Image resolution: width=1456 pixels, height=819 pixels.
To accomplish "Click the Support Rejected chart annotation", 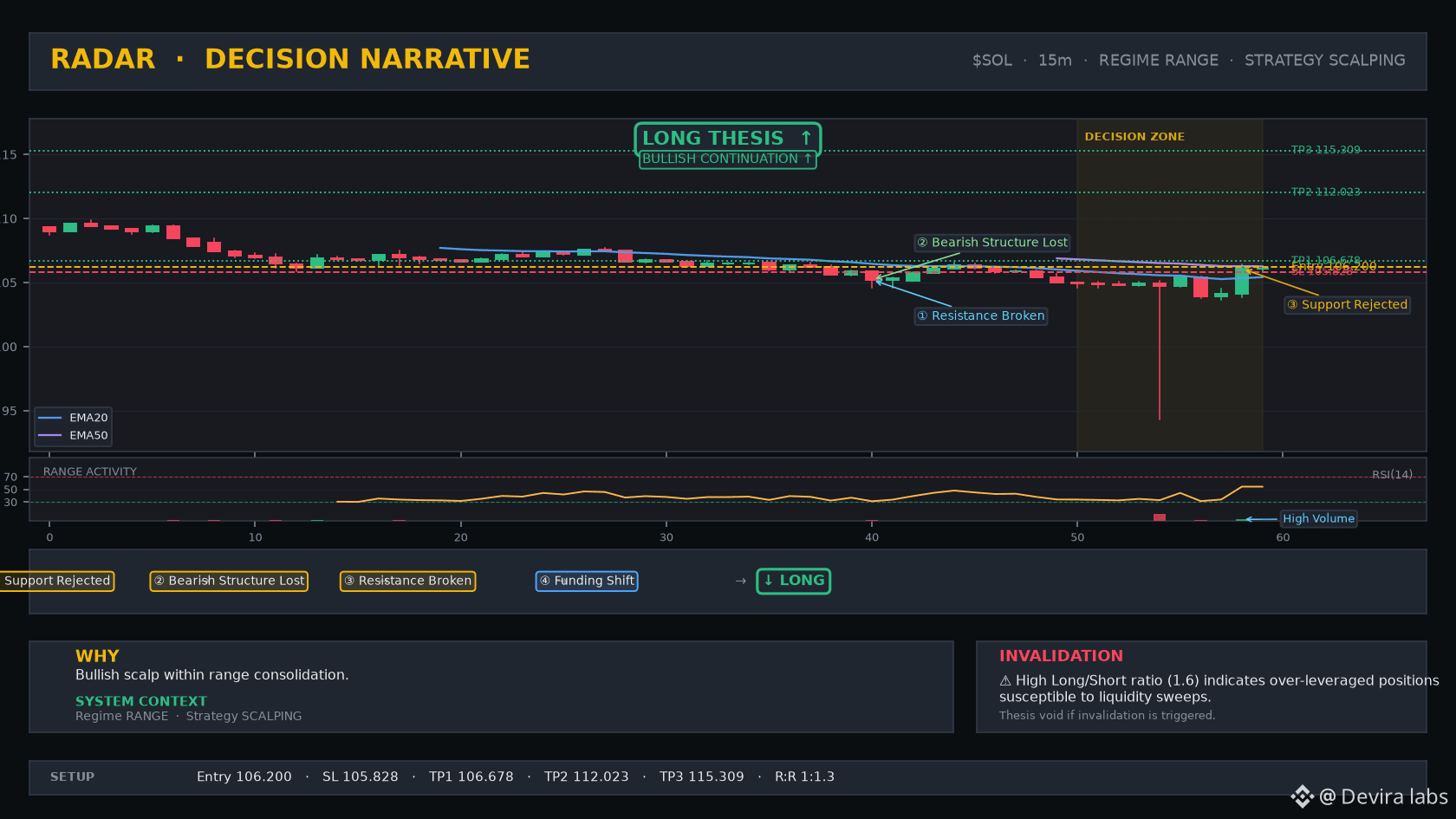I will tap(1348, 305).
